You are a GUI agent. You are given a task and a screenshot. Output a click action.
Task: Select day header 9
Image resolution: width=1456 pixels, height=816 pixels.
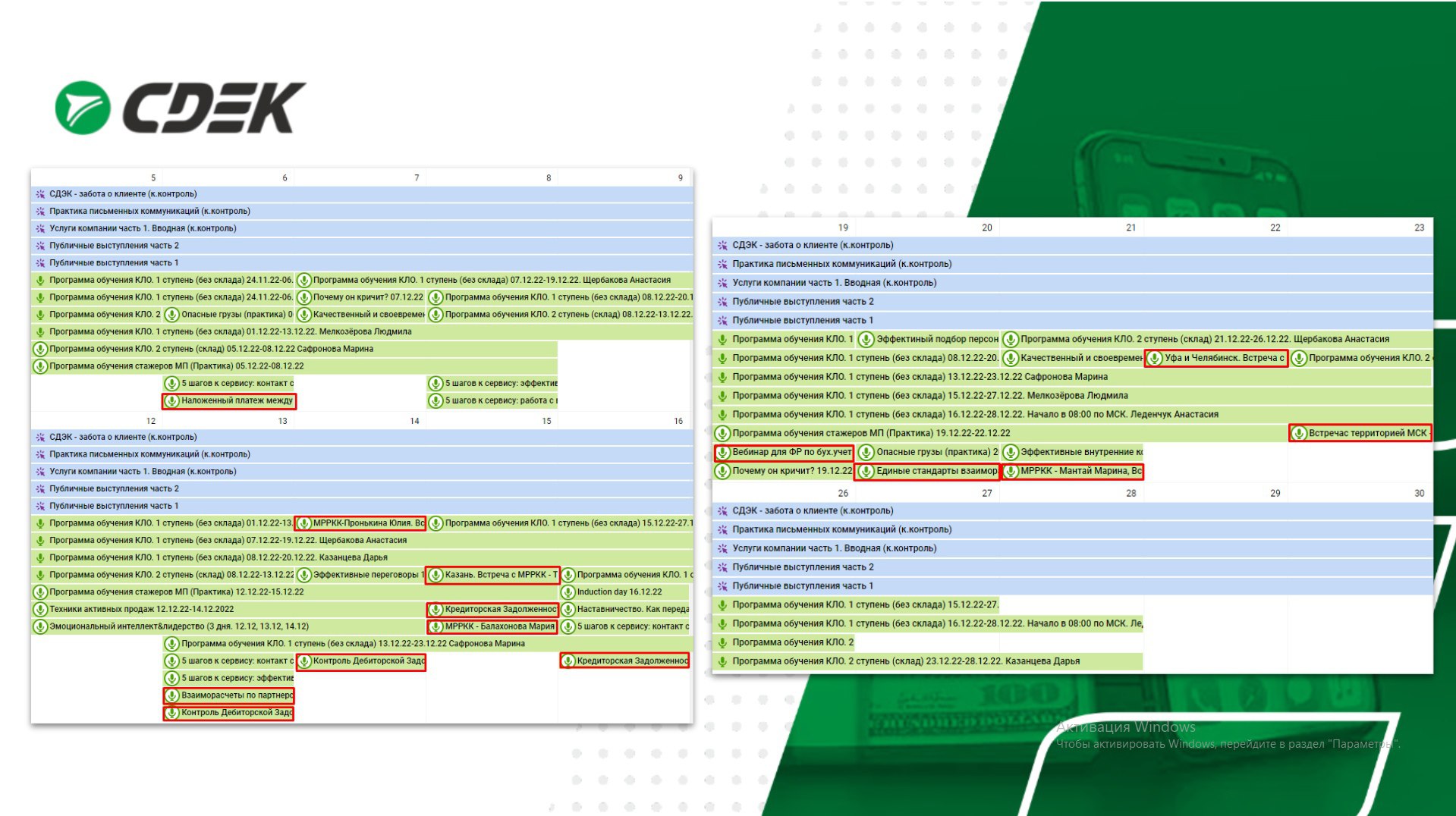(x=681, y=178)
